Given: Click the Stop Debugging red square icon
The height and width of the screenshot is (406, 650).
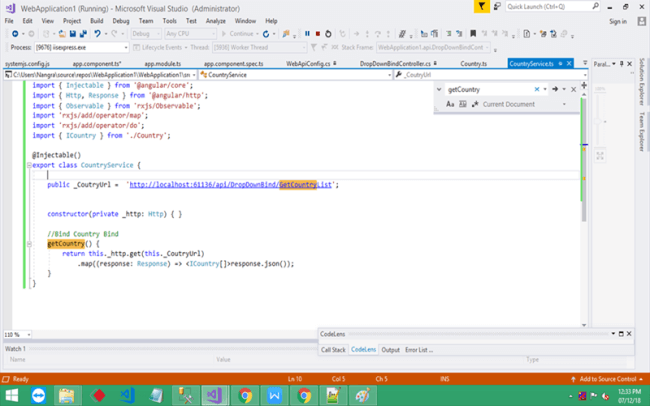Looking at the screenshot, I should 318,34.
